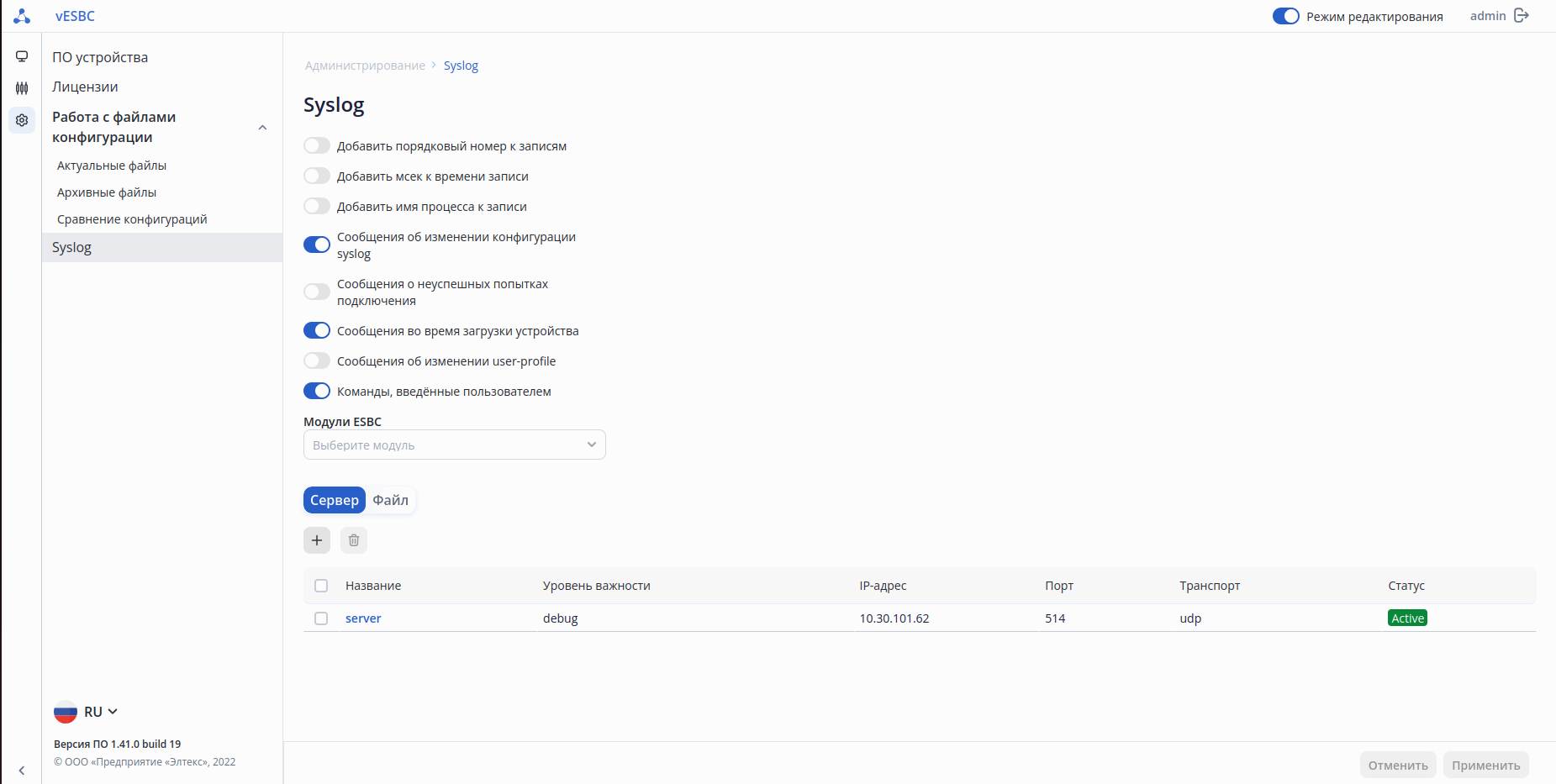Enable adding sequence number to records
The width and height of the screenshot is (1556, 784).
click(x=317, y=146)
